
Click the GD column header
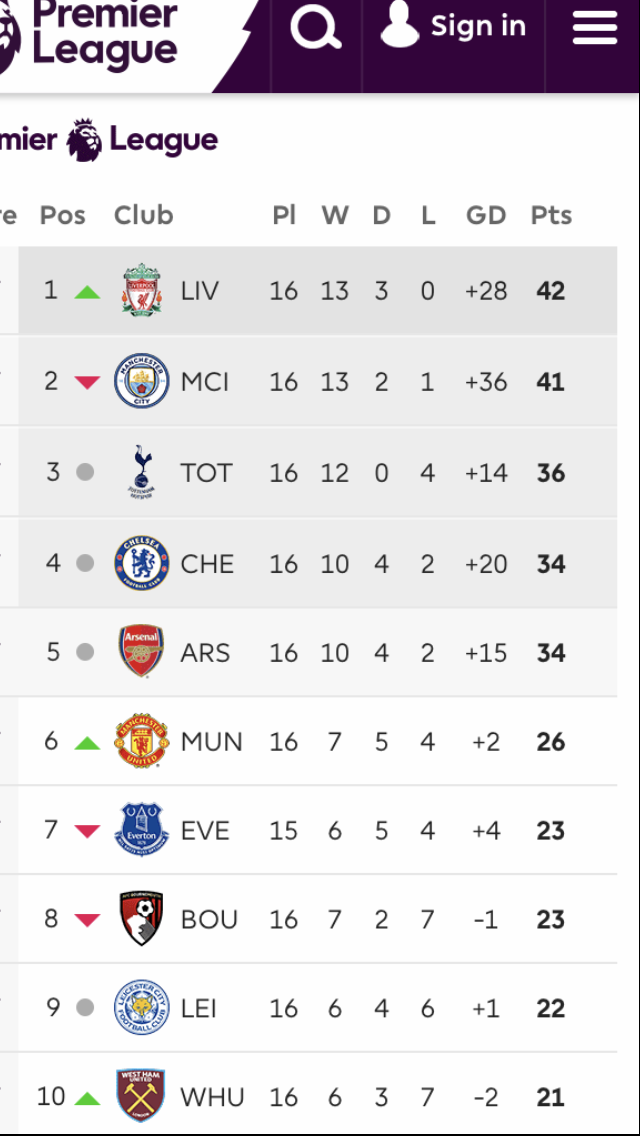[x=486, y=215]
